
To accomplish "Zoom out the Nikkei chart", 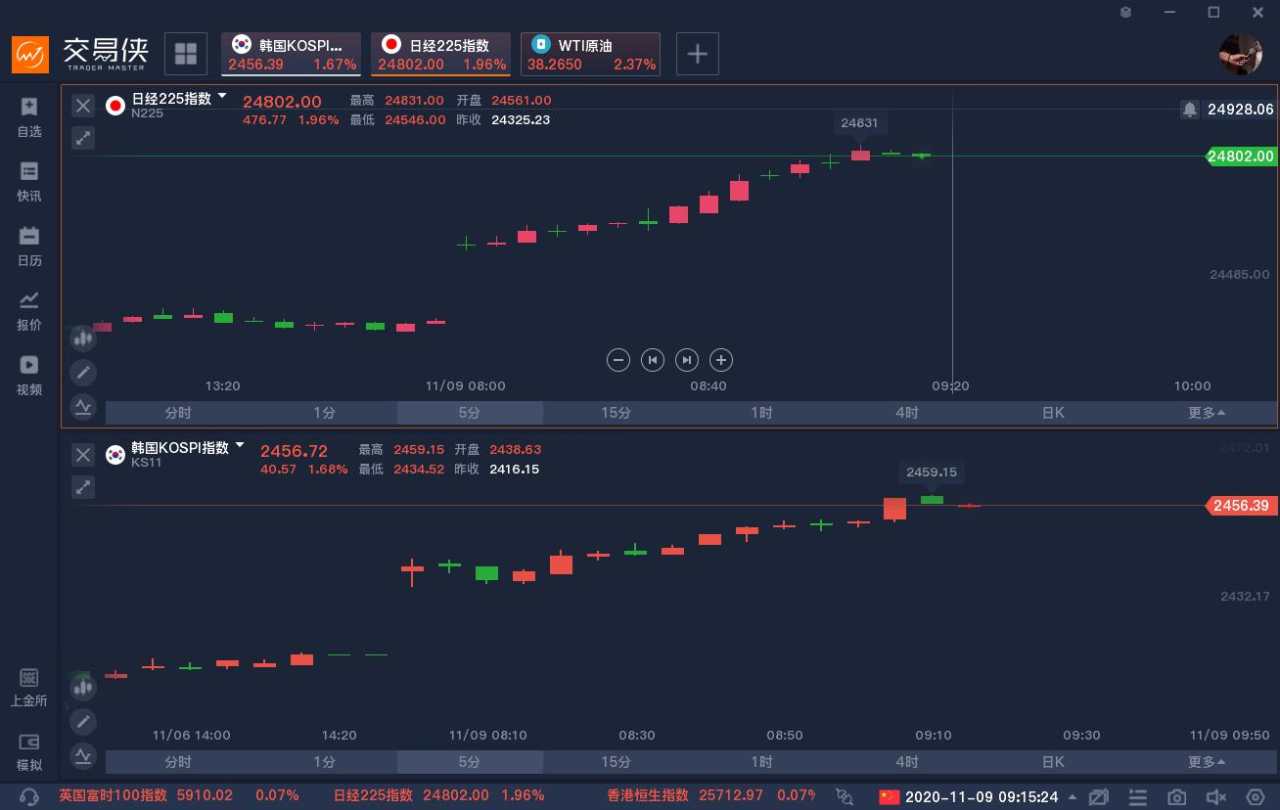I will 618,360.
